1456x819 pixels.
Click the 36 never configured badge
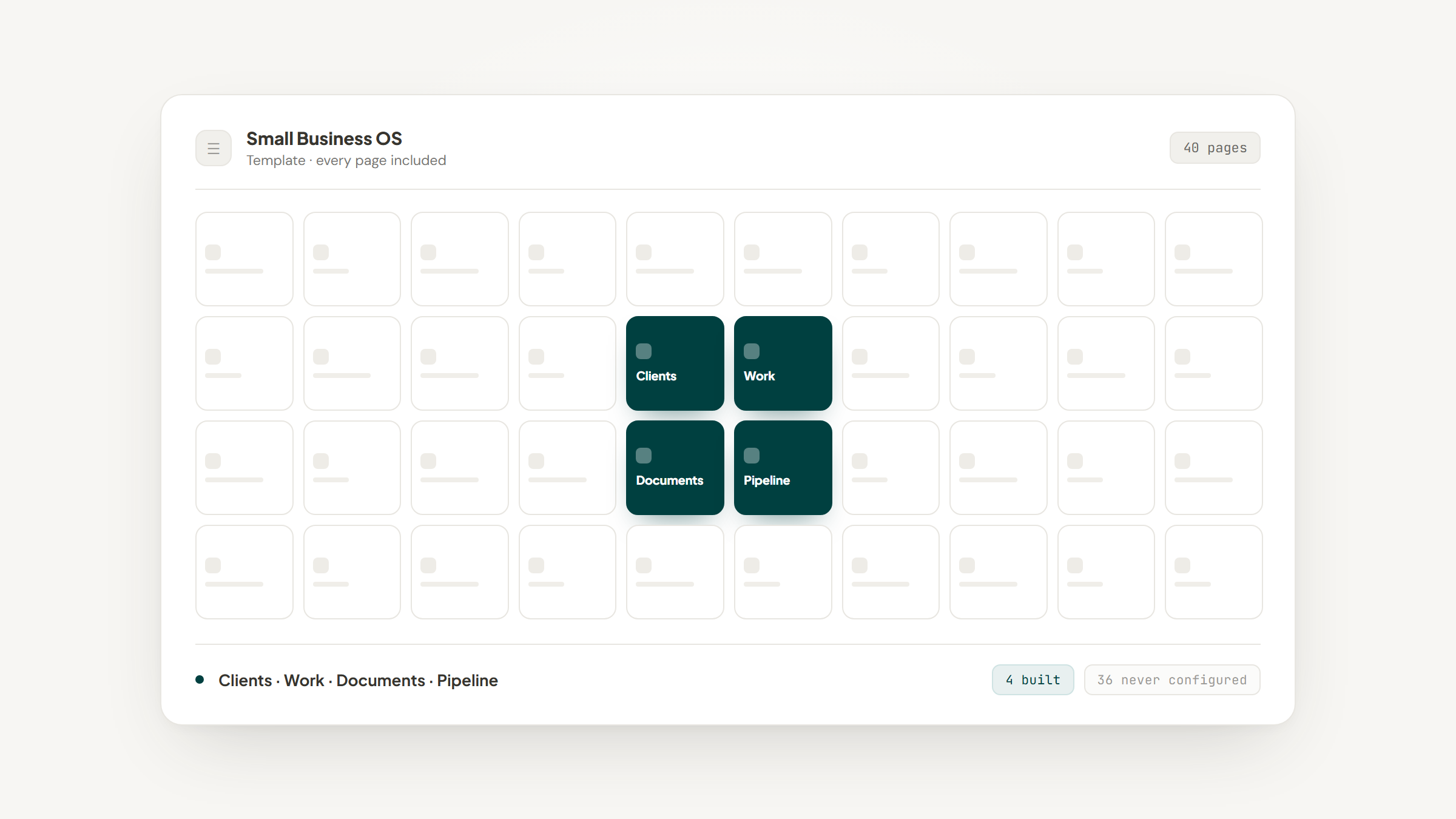[x=1172, y=680]
